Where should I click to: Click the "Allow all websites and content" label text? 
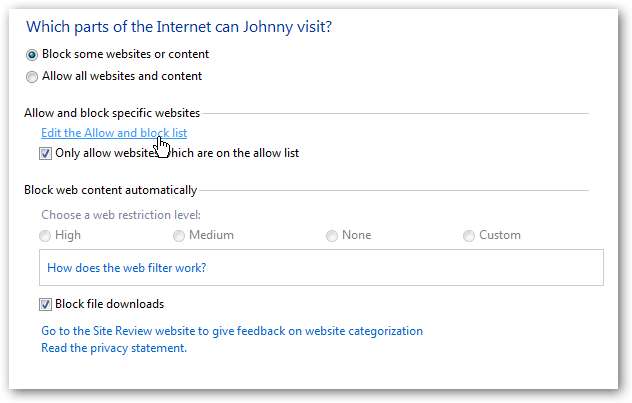tap(122, 76)
